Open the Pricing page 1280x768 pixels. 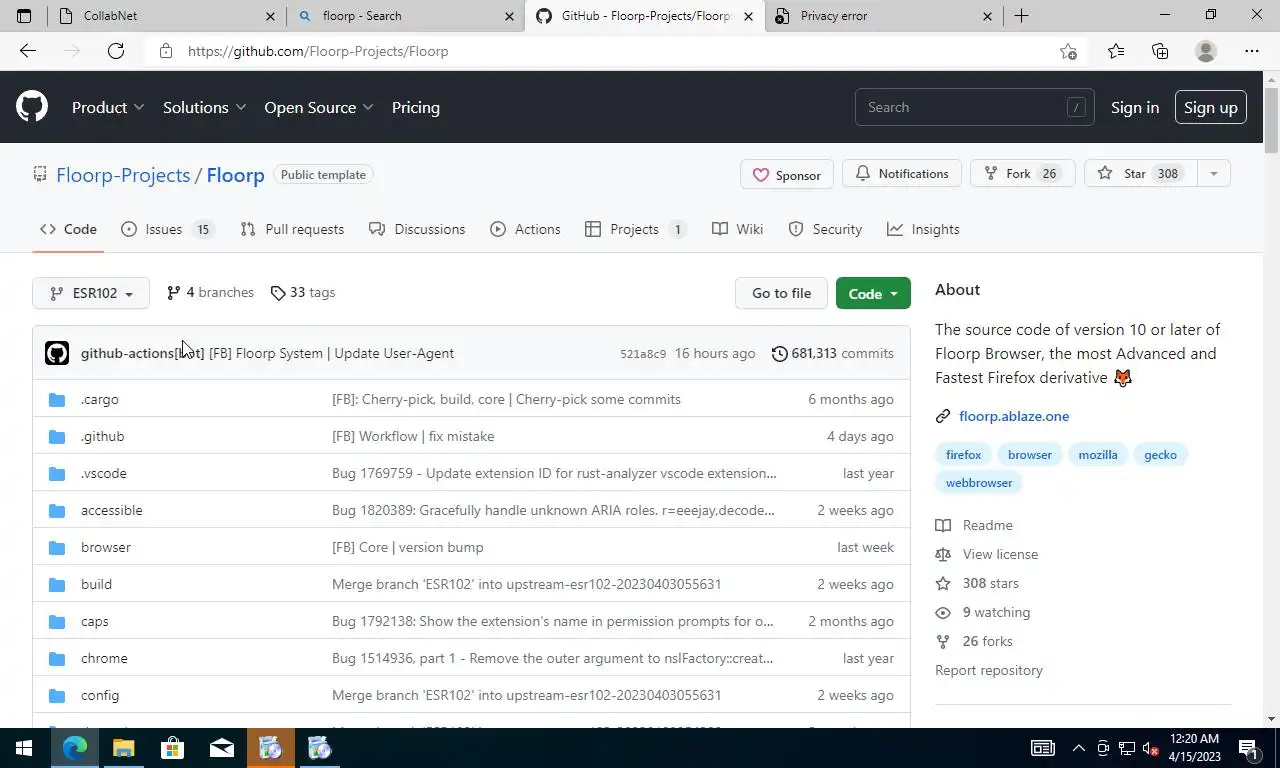pyautogui.click(x=416, y=107)
